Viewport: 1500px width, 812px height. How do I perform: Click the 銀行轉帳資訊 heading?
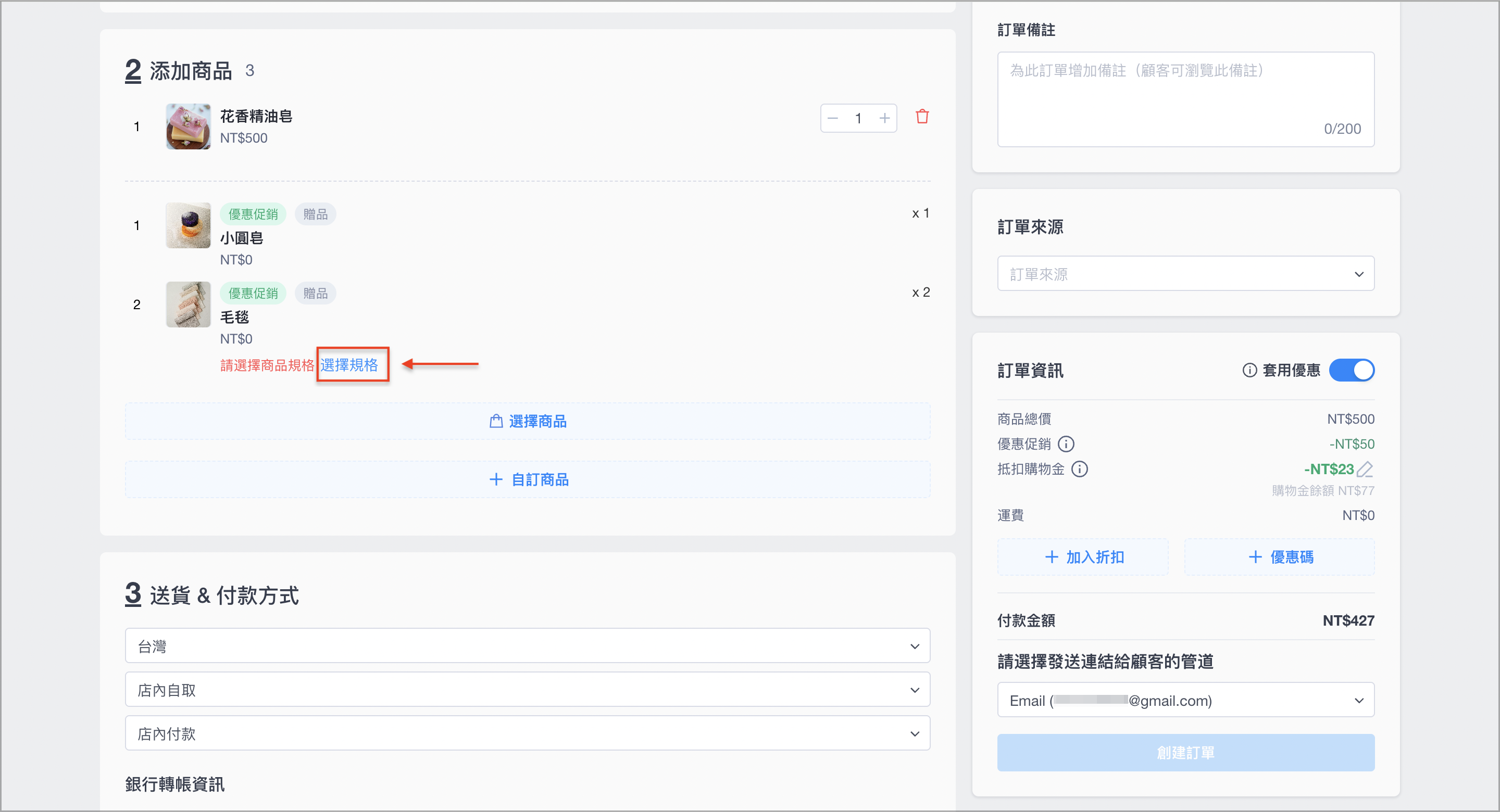coord(174,784)
